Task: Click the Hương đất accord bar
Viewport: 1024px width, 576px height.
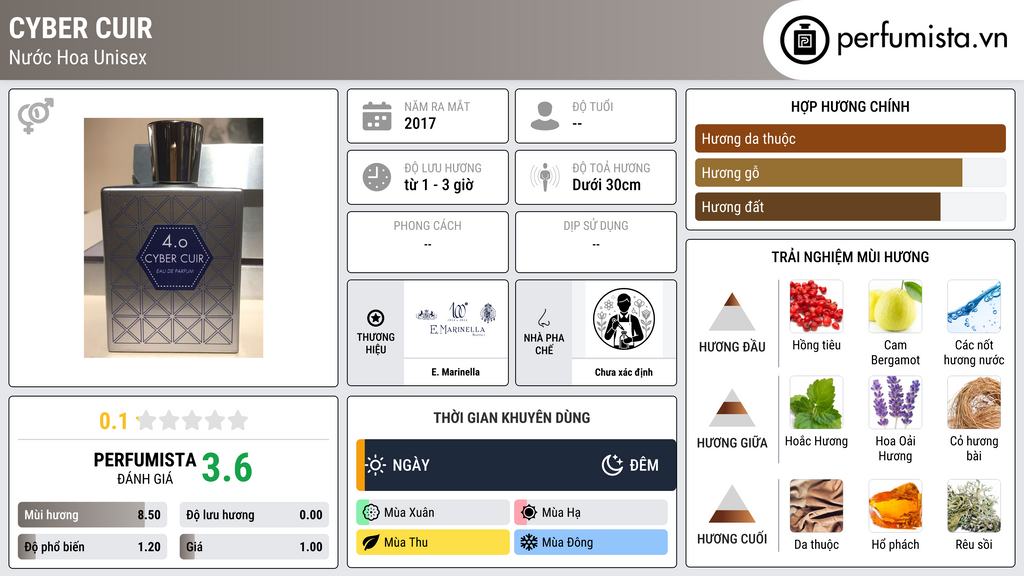Action: [x=850, y=206]
